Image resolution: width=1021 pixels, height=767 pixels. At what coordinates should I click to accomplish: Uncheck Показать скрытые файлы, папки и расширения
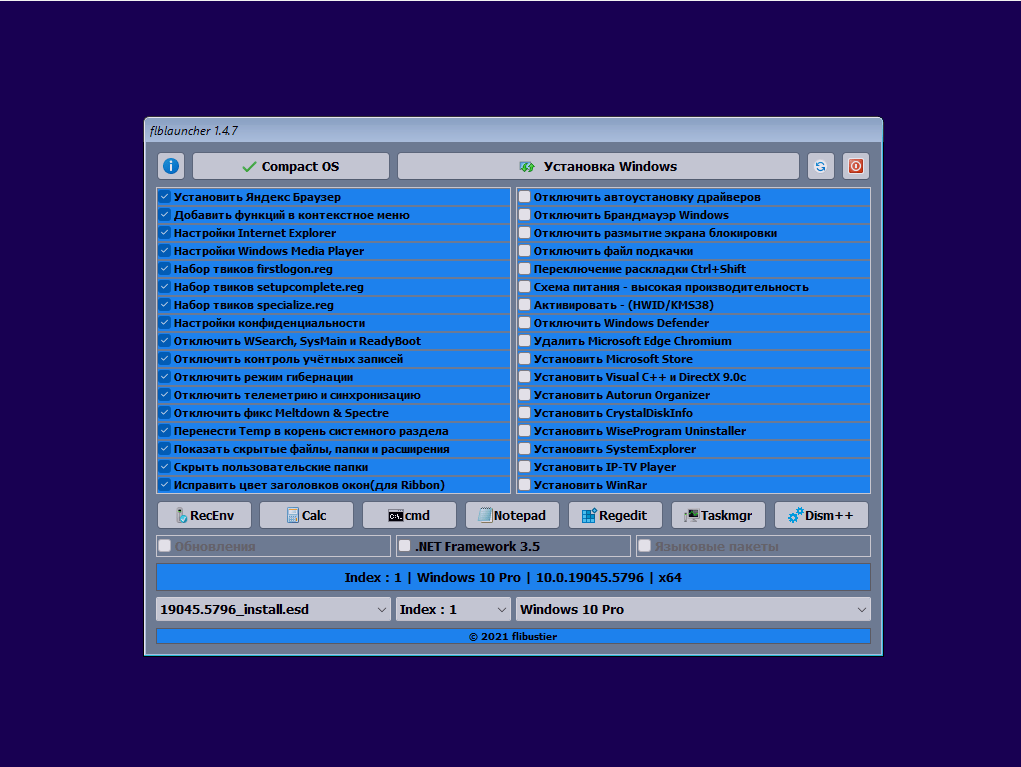click(x=165, y=449)
